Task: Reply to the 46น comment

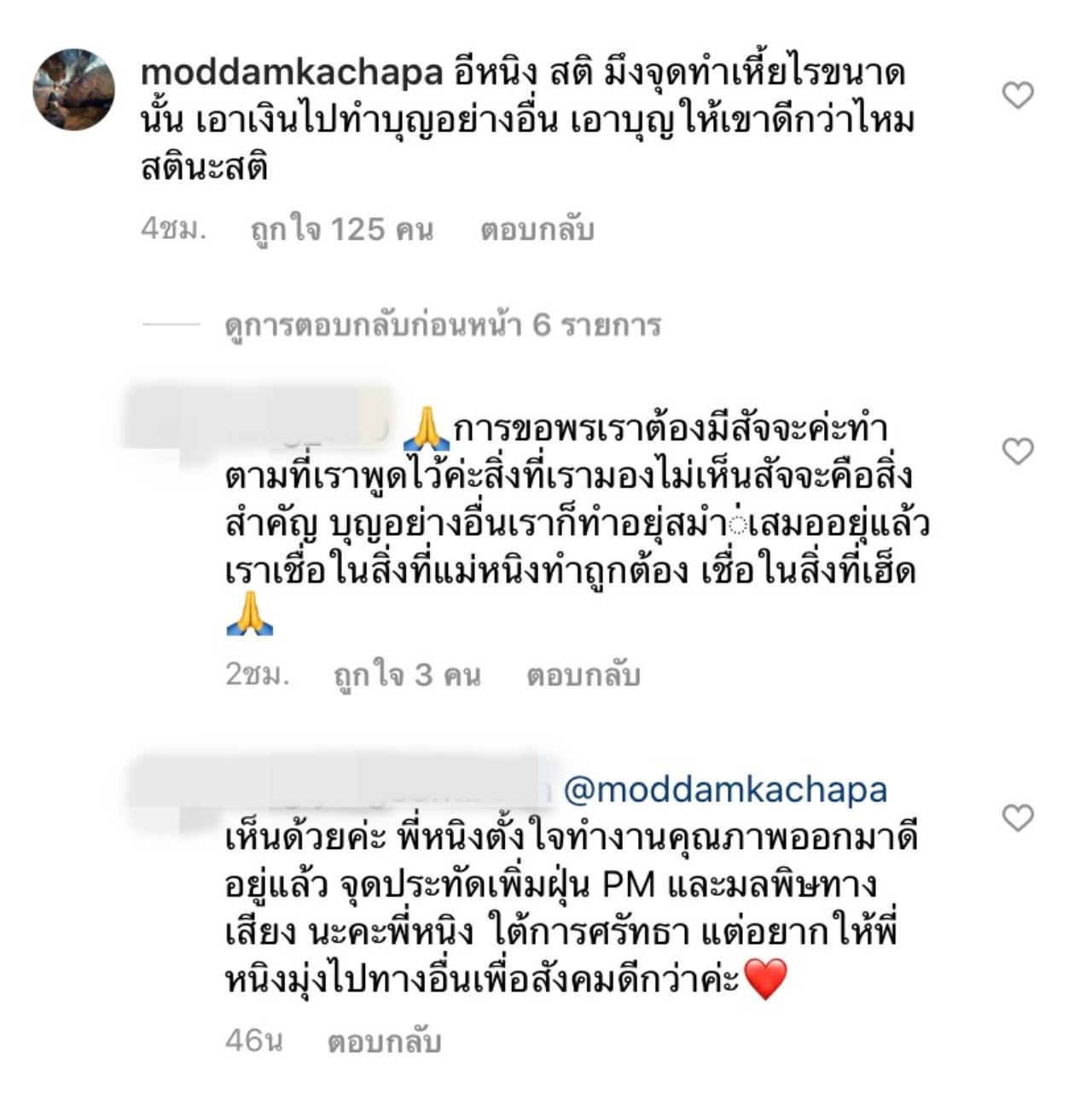Action: pyautogui.click(x=384, y=1041)
